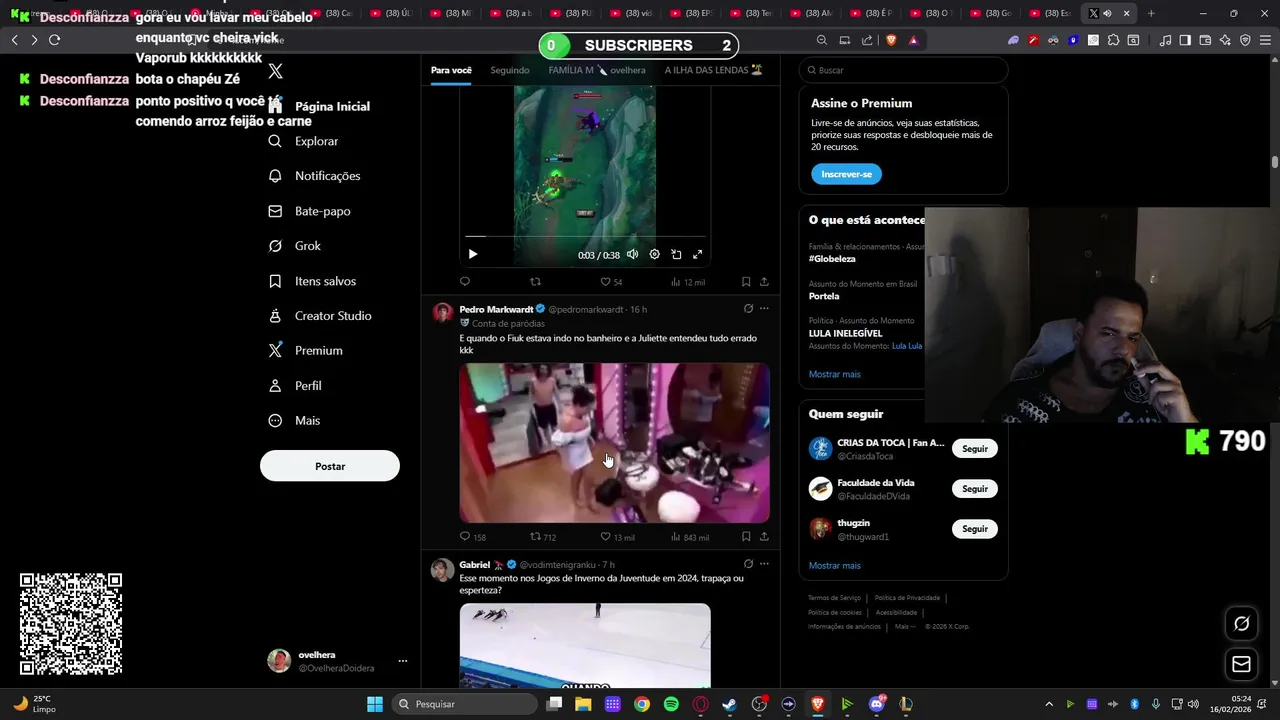The image size is (1280, 720).
Task: Open the #Globeleza trend
Action: (x=832, y=259)
